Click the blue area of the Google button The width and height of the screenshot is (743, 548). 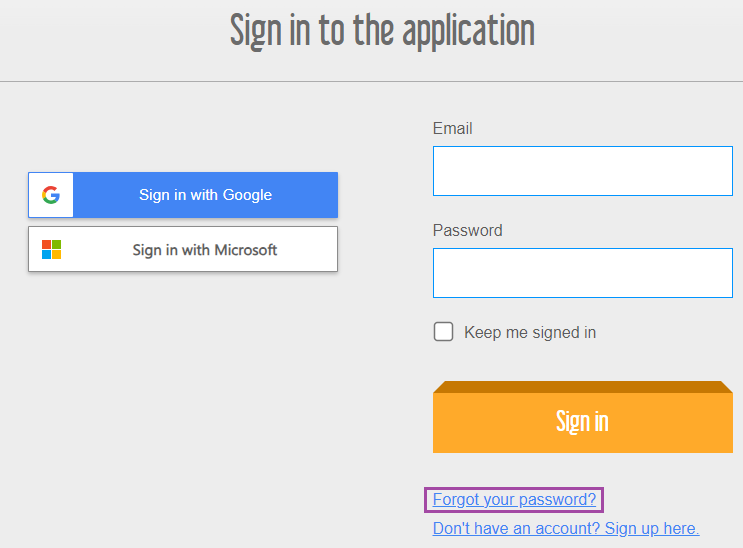[205, 195]
